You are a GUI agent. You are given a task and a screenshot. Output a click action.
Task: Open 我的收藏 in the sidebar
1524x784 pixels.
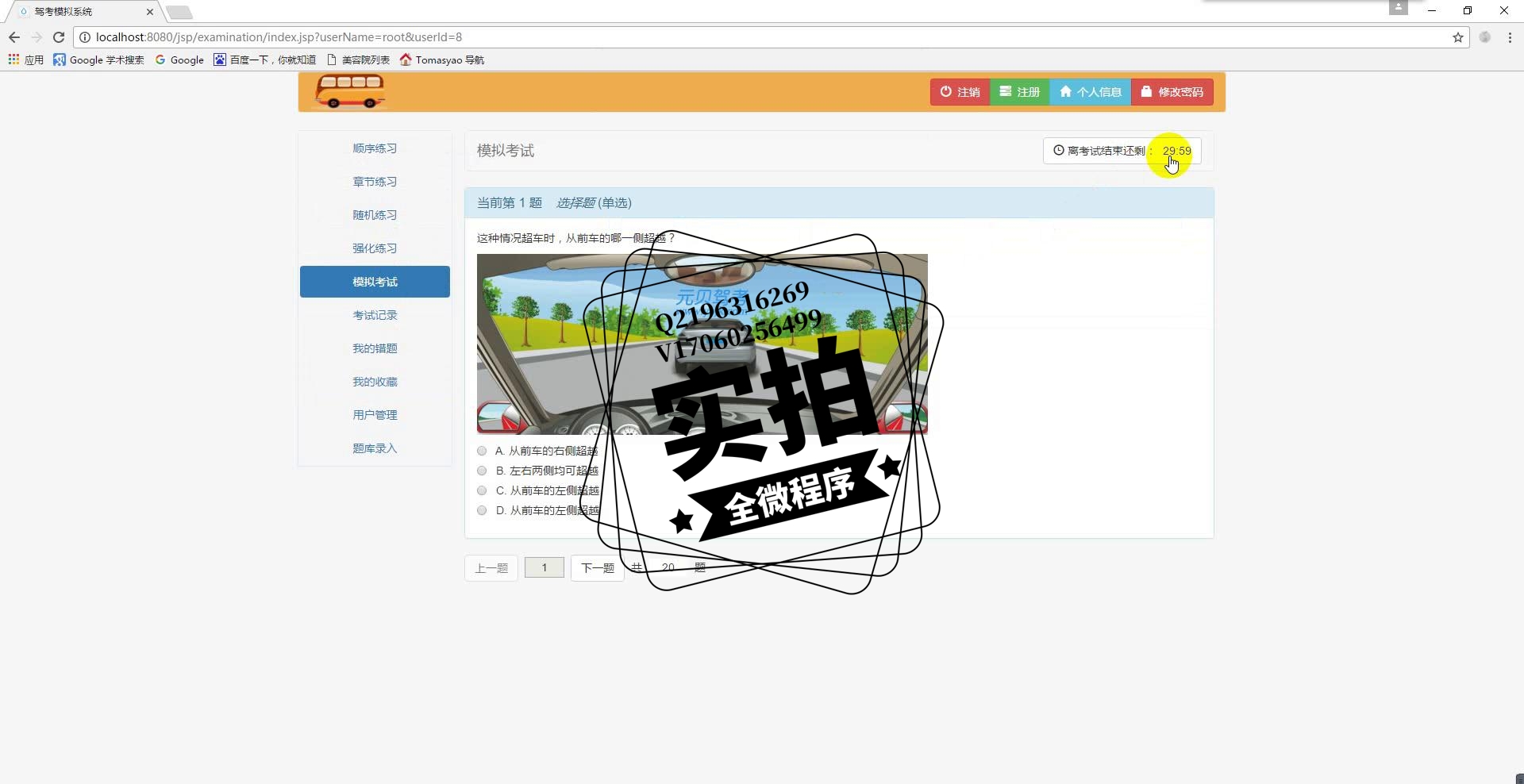click(375, 382)
